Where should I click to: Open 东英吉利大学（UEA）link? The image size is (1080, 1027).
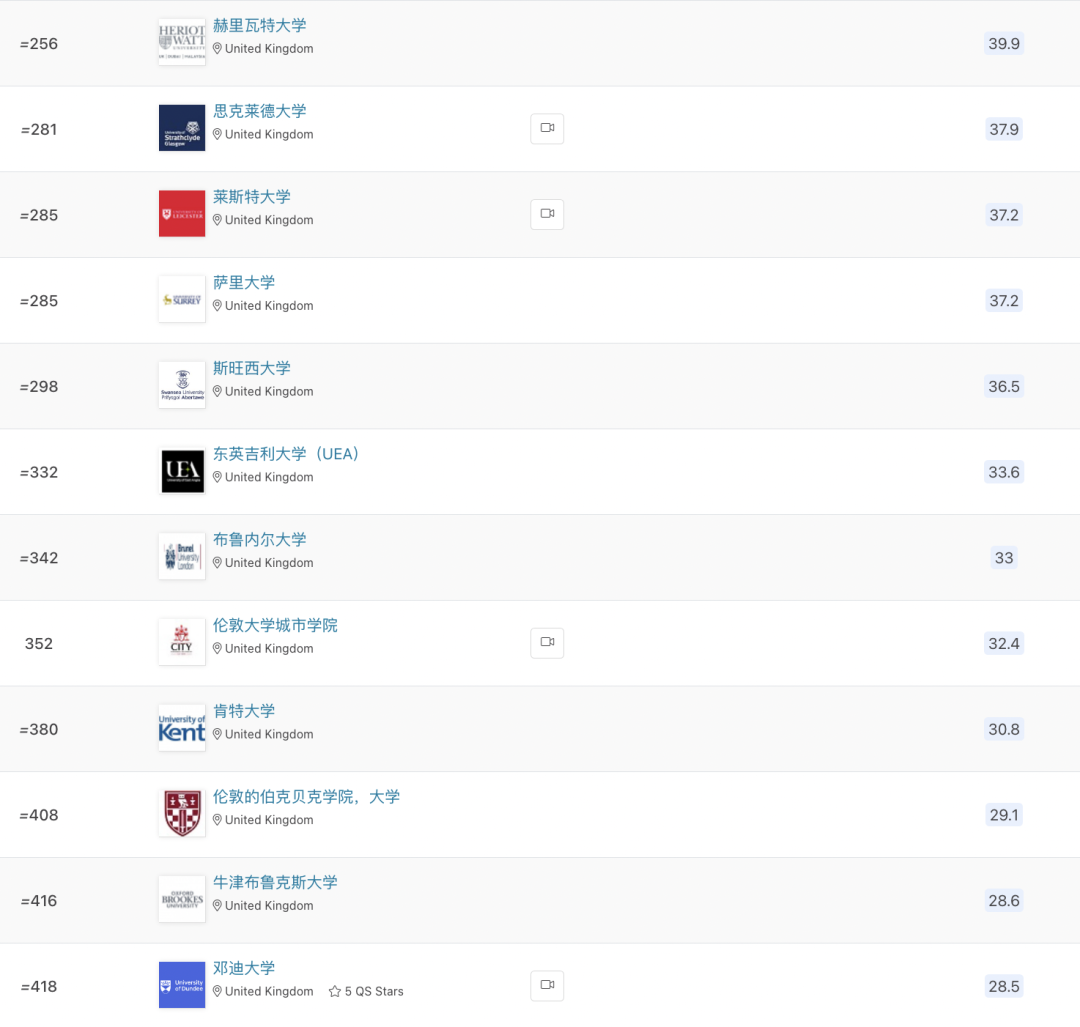[287, 454]
